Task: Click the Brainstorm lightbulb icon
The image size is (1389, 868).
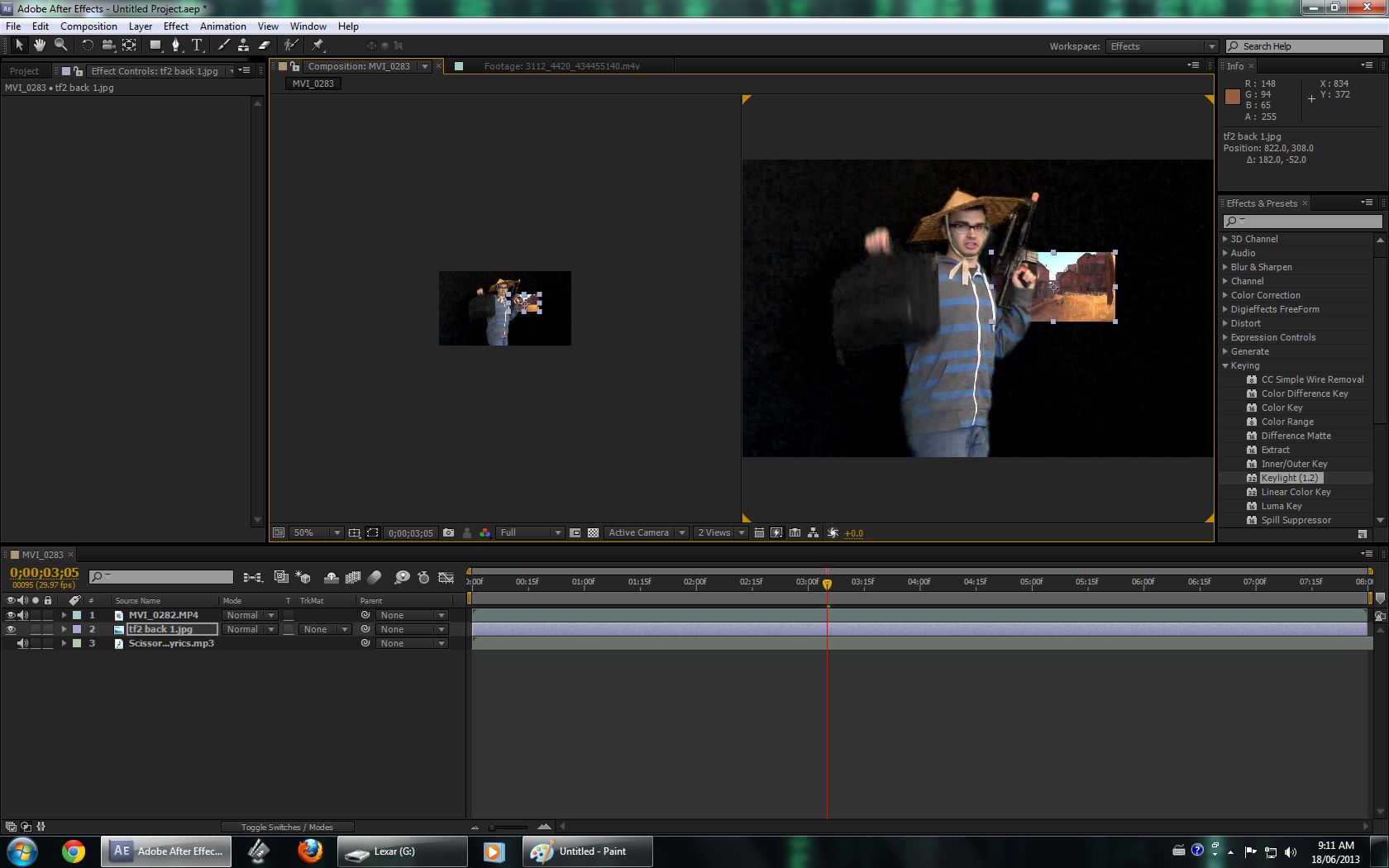Action: [402, 577]
